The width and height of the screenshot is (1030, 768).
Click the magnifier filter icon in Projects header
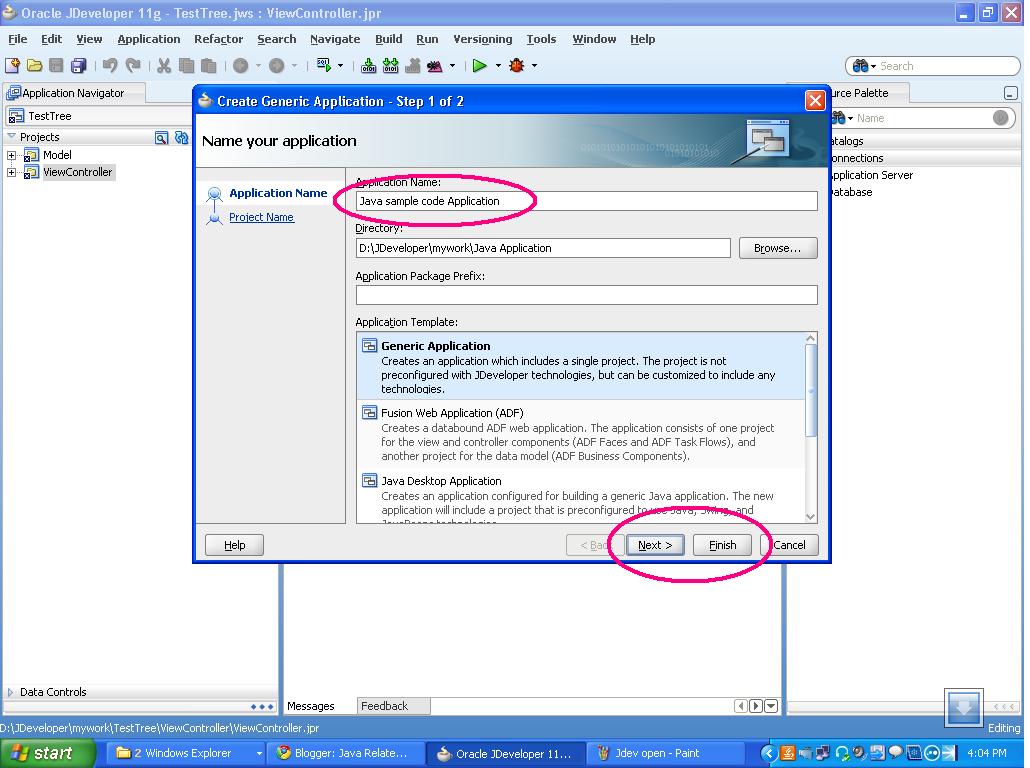[161, 137]
